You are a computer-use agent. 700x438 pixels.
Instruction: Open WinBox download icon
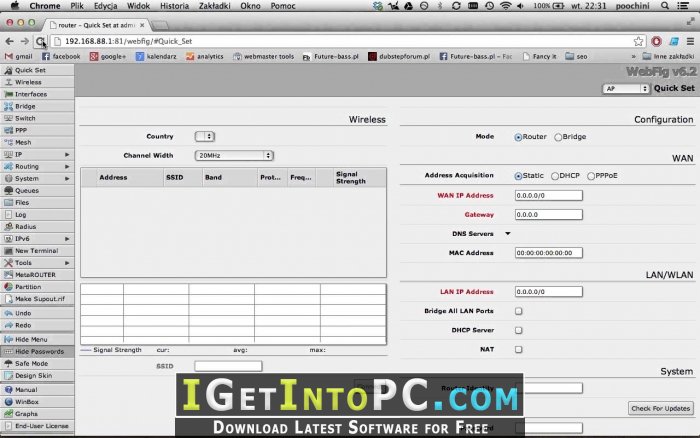pyautogui.click(x=8, y=402)
